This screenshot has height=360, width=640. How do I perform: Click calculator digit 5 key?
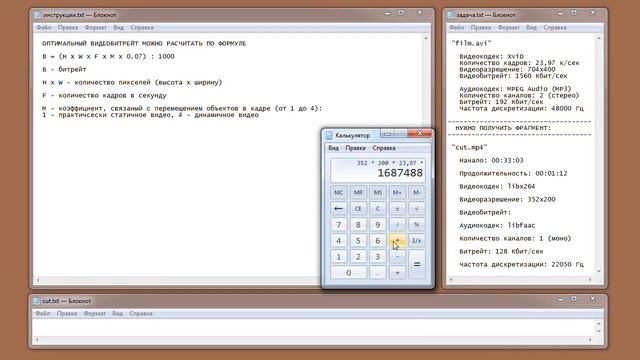coord(358,241)
